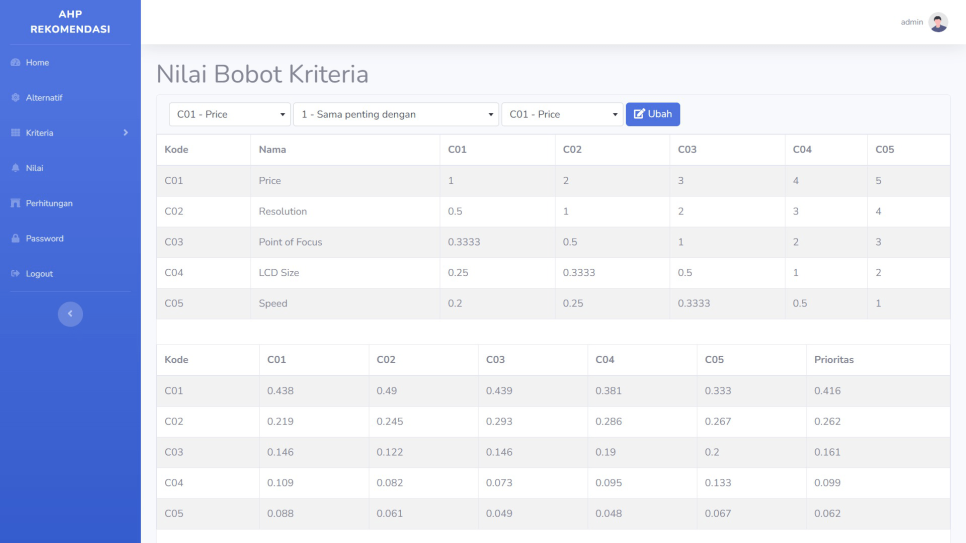This screenshot has width=966, height=543.
Task: Click the admin username label
Action: 912,22
